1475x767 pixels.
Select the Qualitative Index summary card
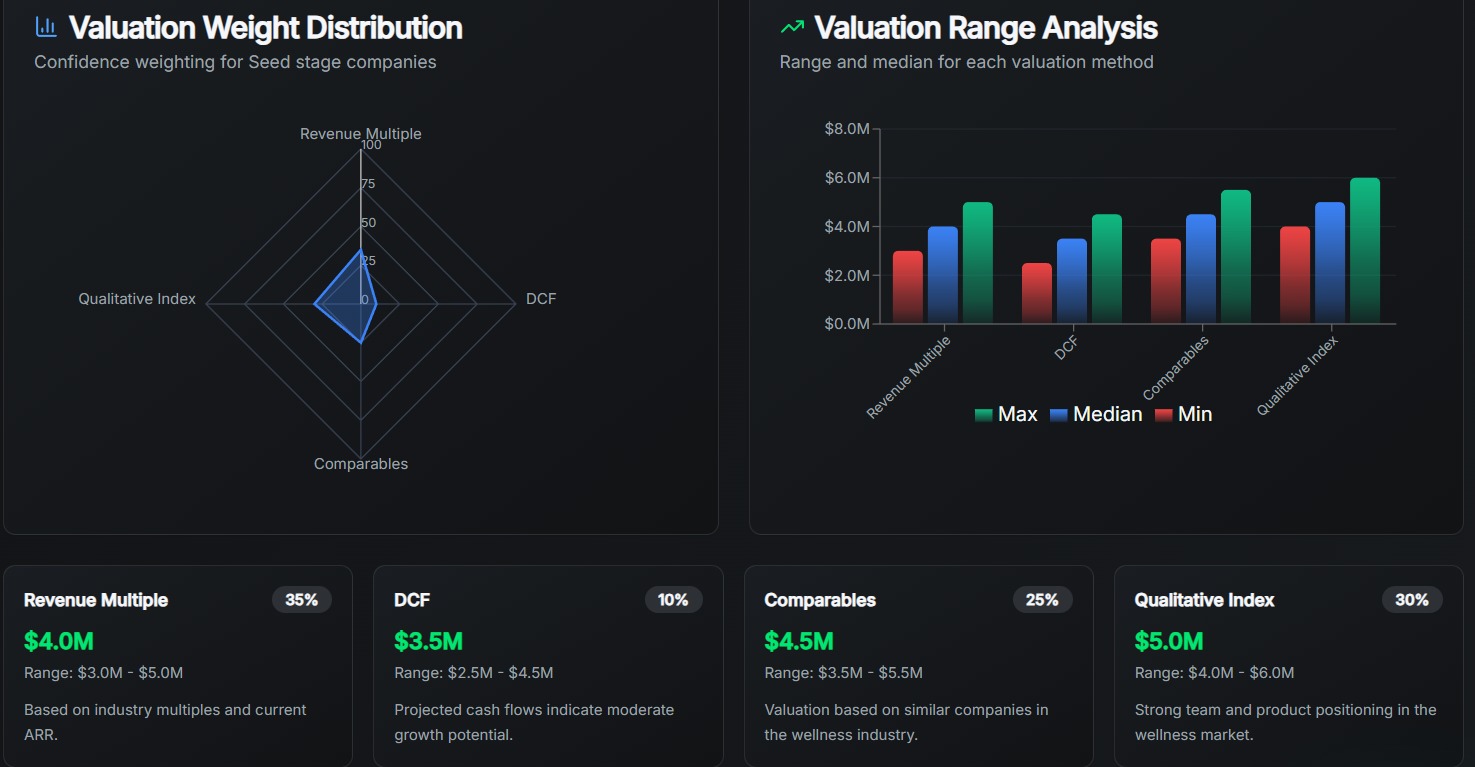tap(1288, 665)
